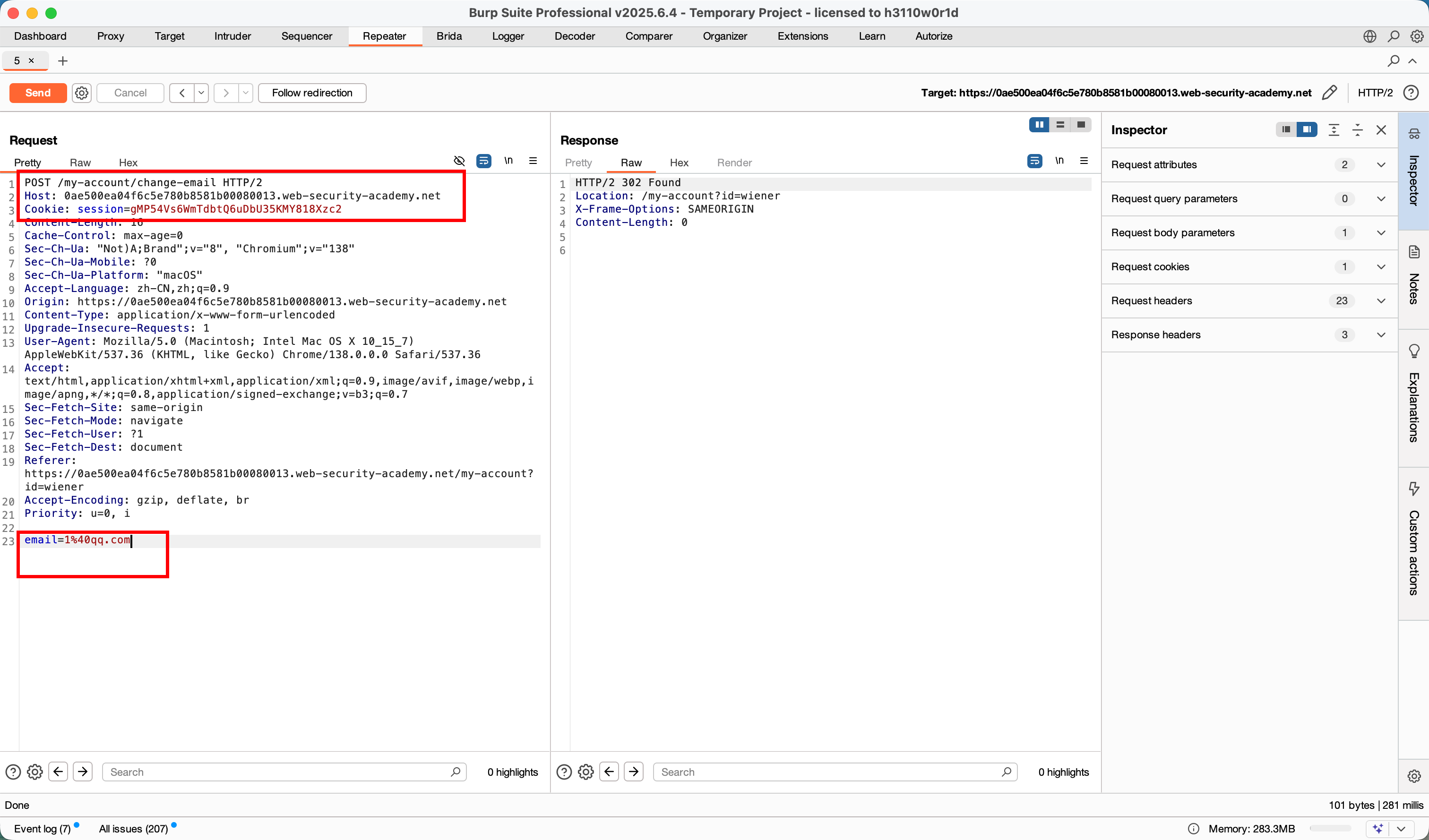Add a new Repeater tab
Screen dimensions: 1429x840
pos(63,60)
